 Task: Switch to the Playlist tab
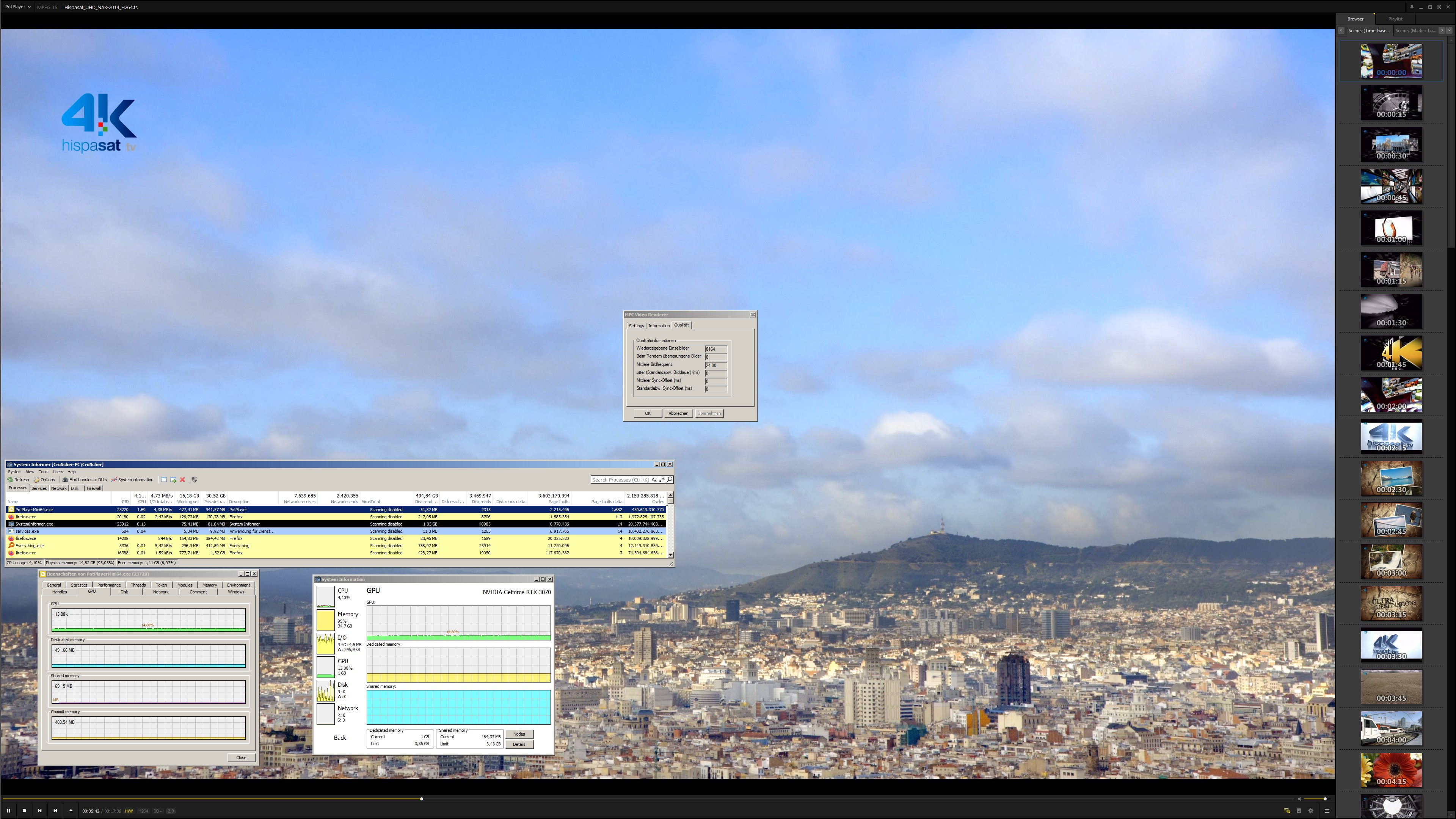point(1395,19)
